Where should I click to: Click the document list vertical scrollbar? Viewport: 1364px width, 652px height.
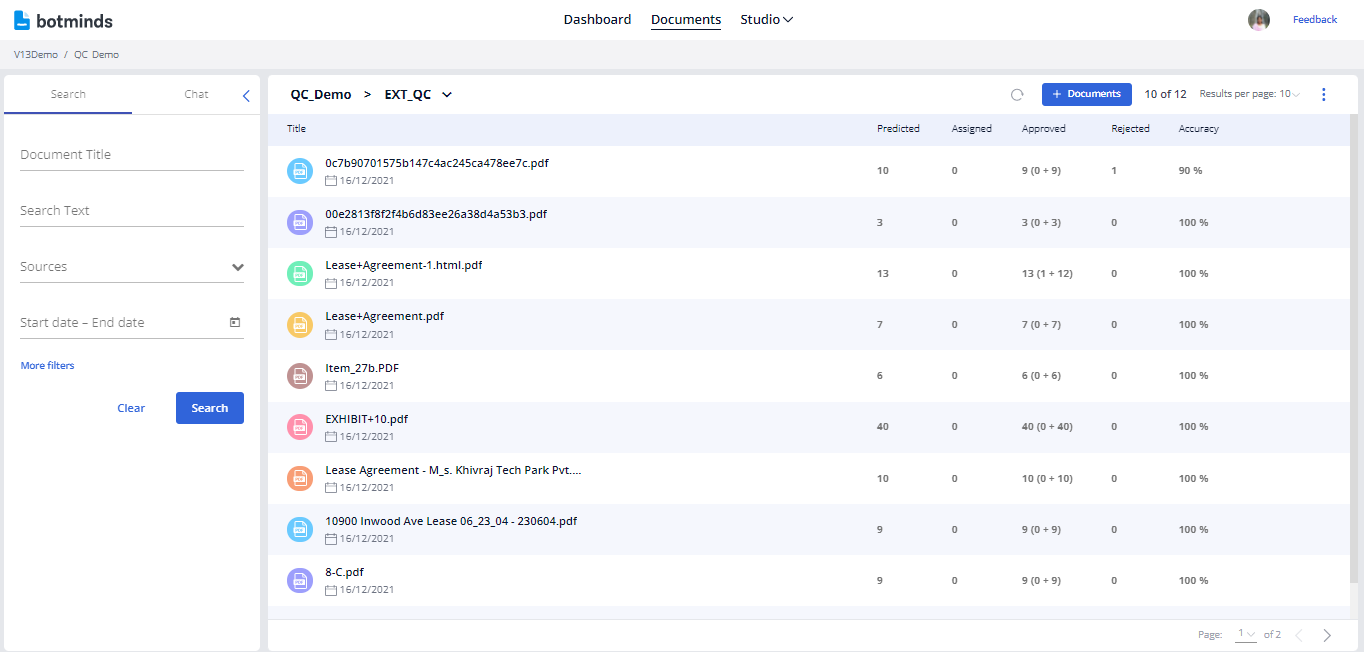tap(1354, 350)
